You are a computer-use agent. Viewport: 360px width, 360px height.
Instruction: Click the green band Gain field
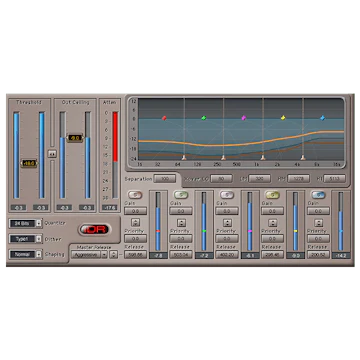click(x=181, y=211)
